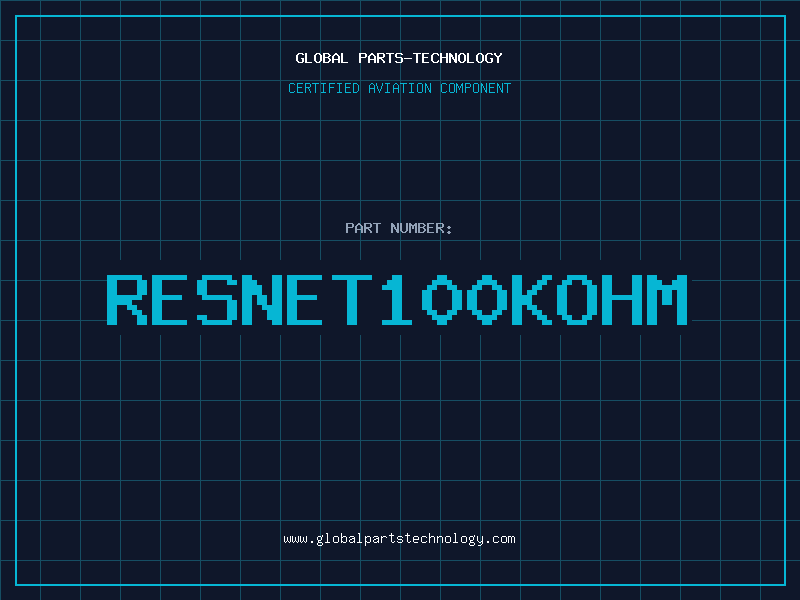800x600 pixels.
Task: Open the www.globalpartstechnology.com link
Action: click(x=399, y=539)
